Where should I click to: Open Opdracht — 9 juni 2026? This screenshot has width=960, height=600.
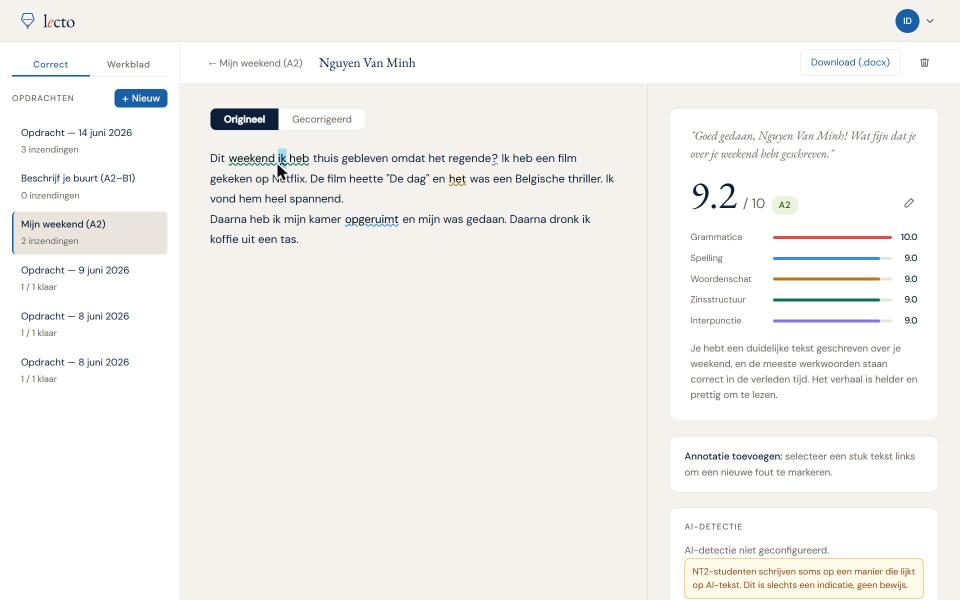(x=89, y=279)
